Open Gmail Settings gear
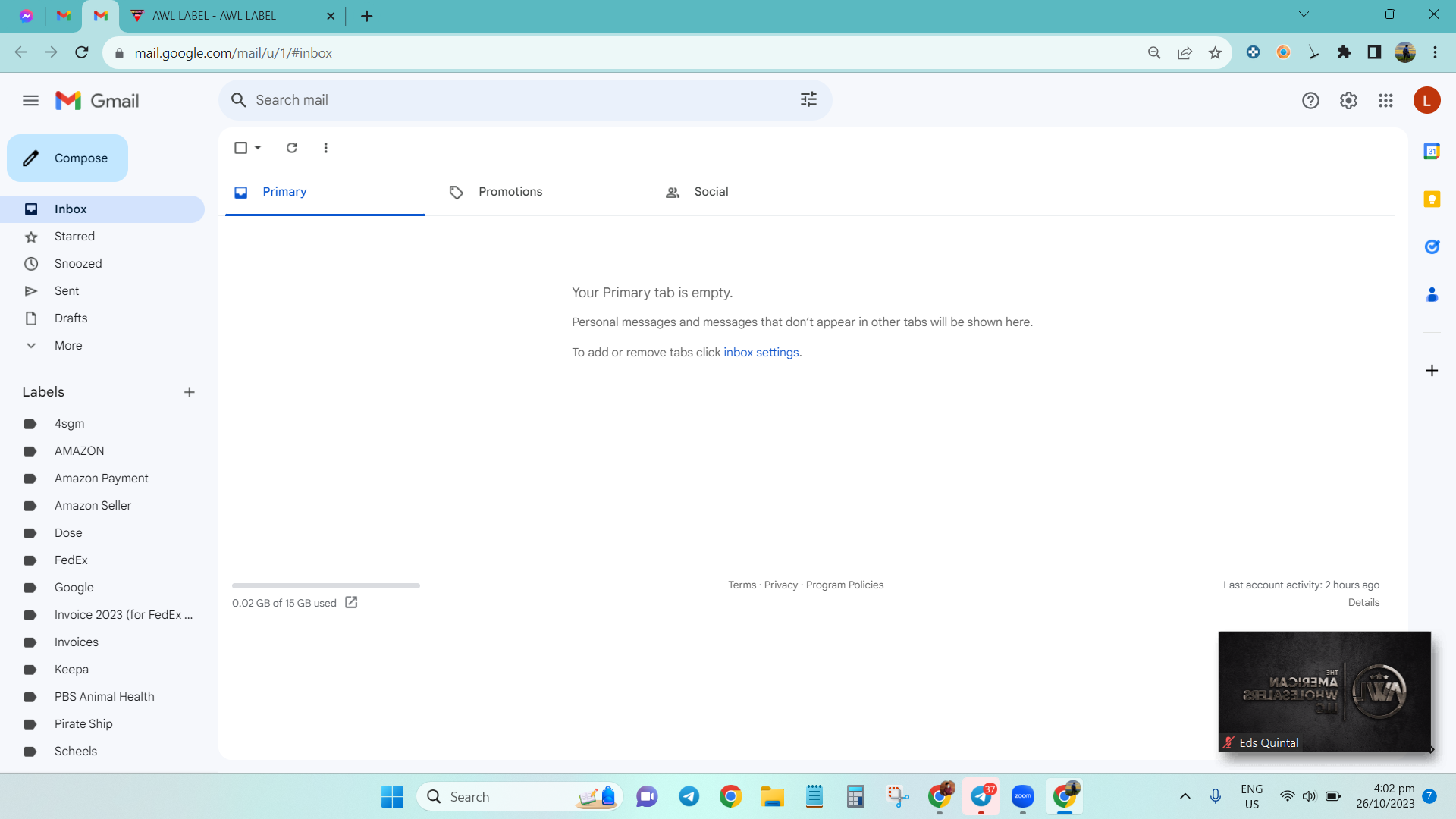 1348,101
